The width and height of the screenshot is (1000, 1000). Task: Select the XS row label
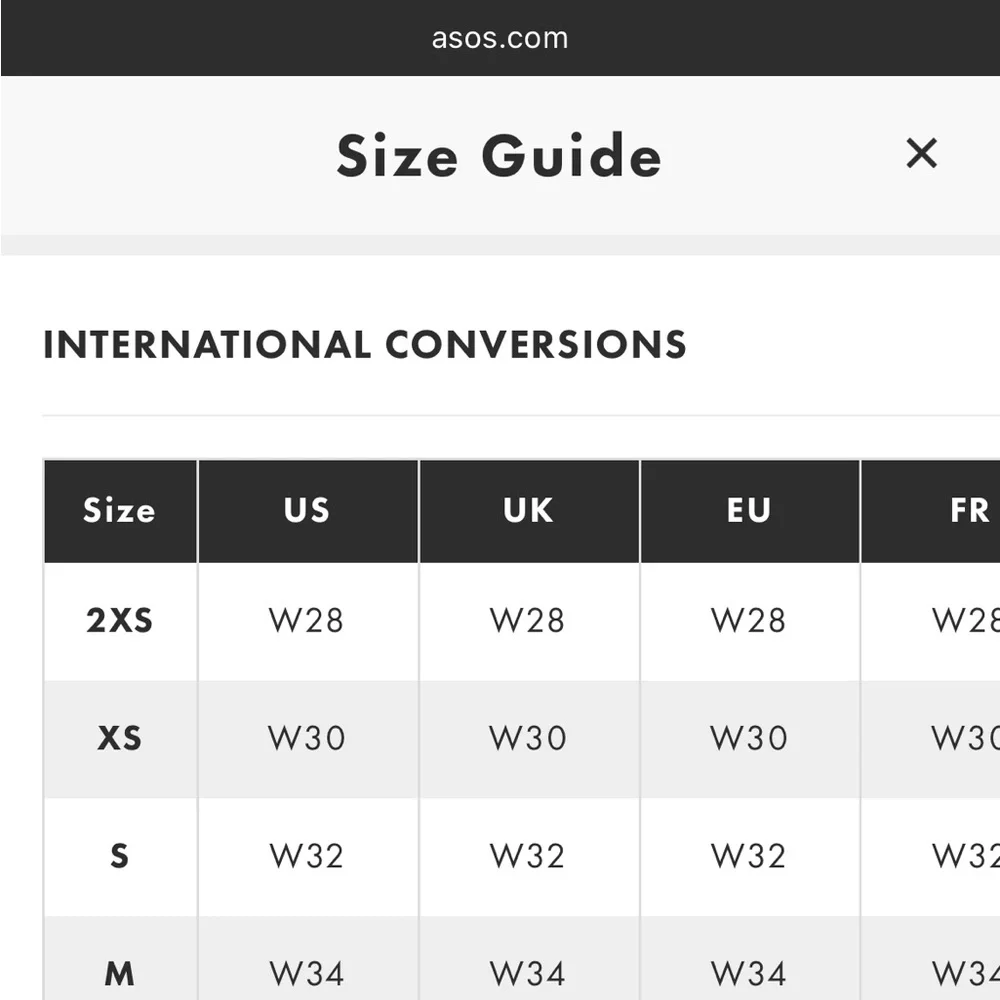point(120,739)
